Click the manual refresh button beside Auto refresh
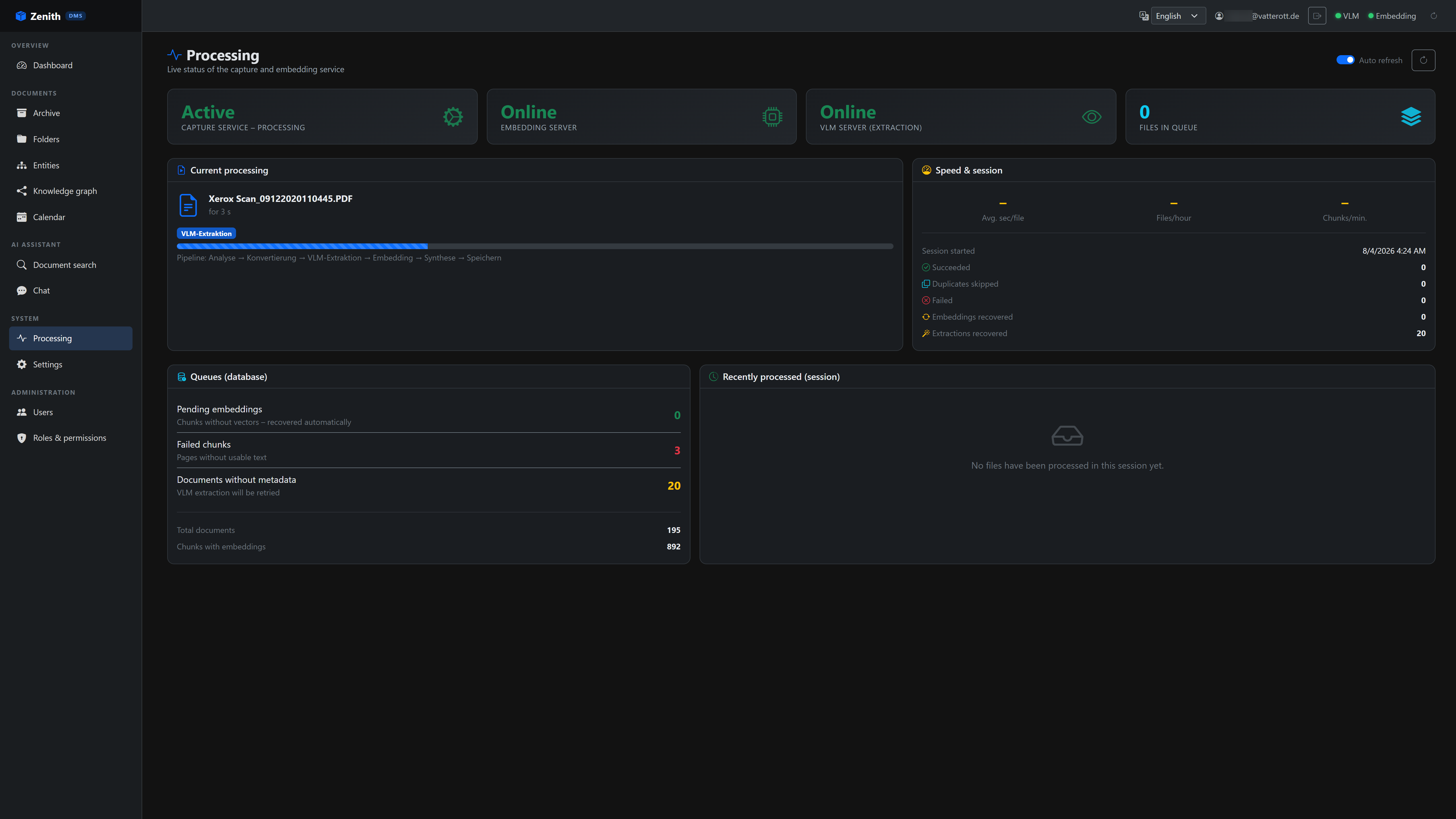The image size is (1456, 819). [x=1423, y=60]
